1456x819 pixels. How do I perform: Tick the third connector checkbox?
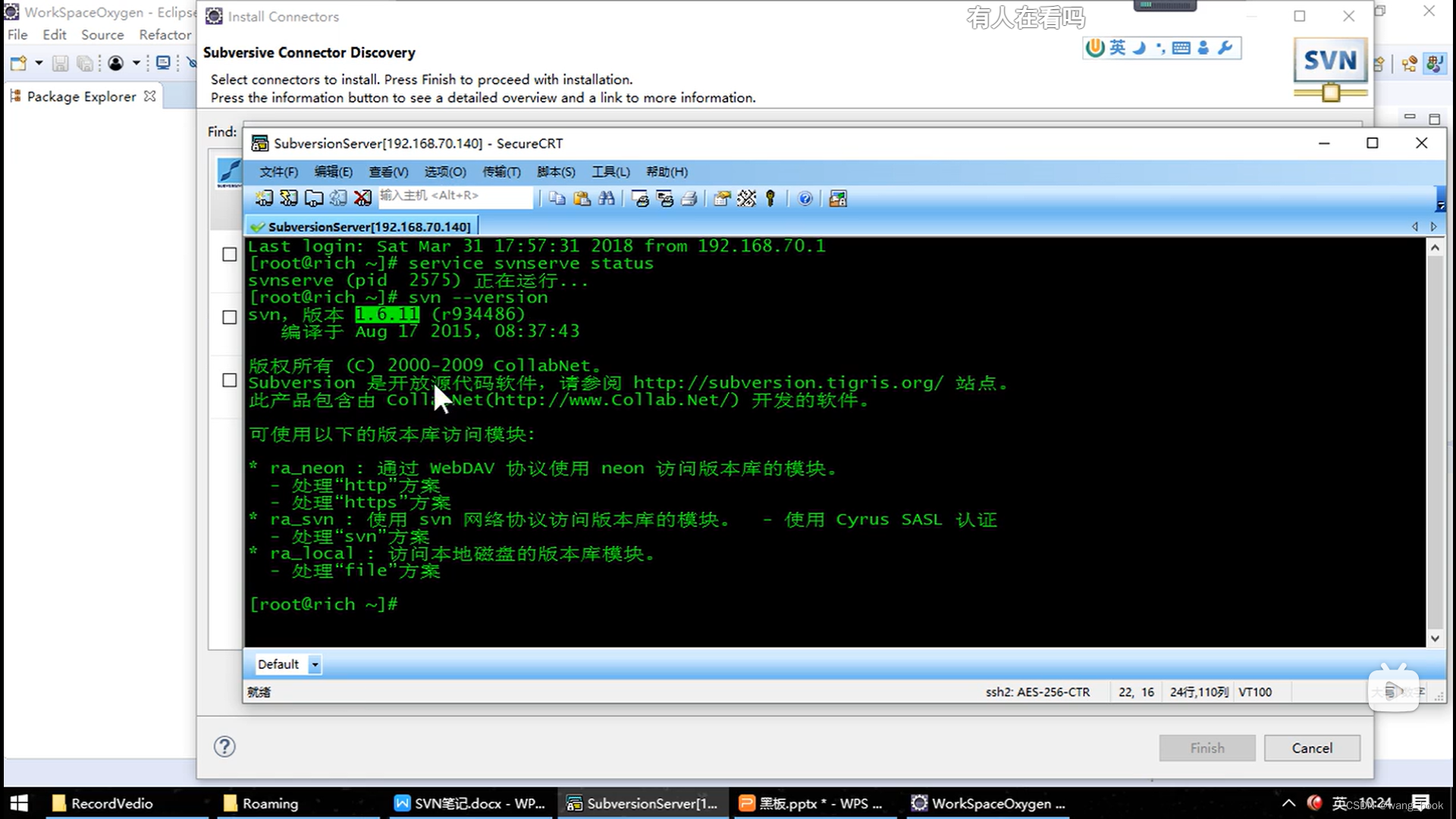230,381
